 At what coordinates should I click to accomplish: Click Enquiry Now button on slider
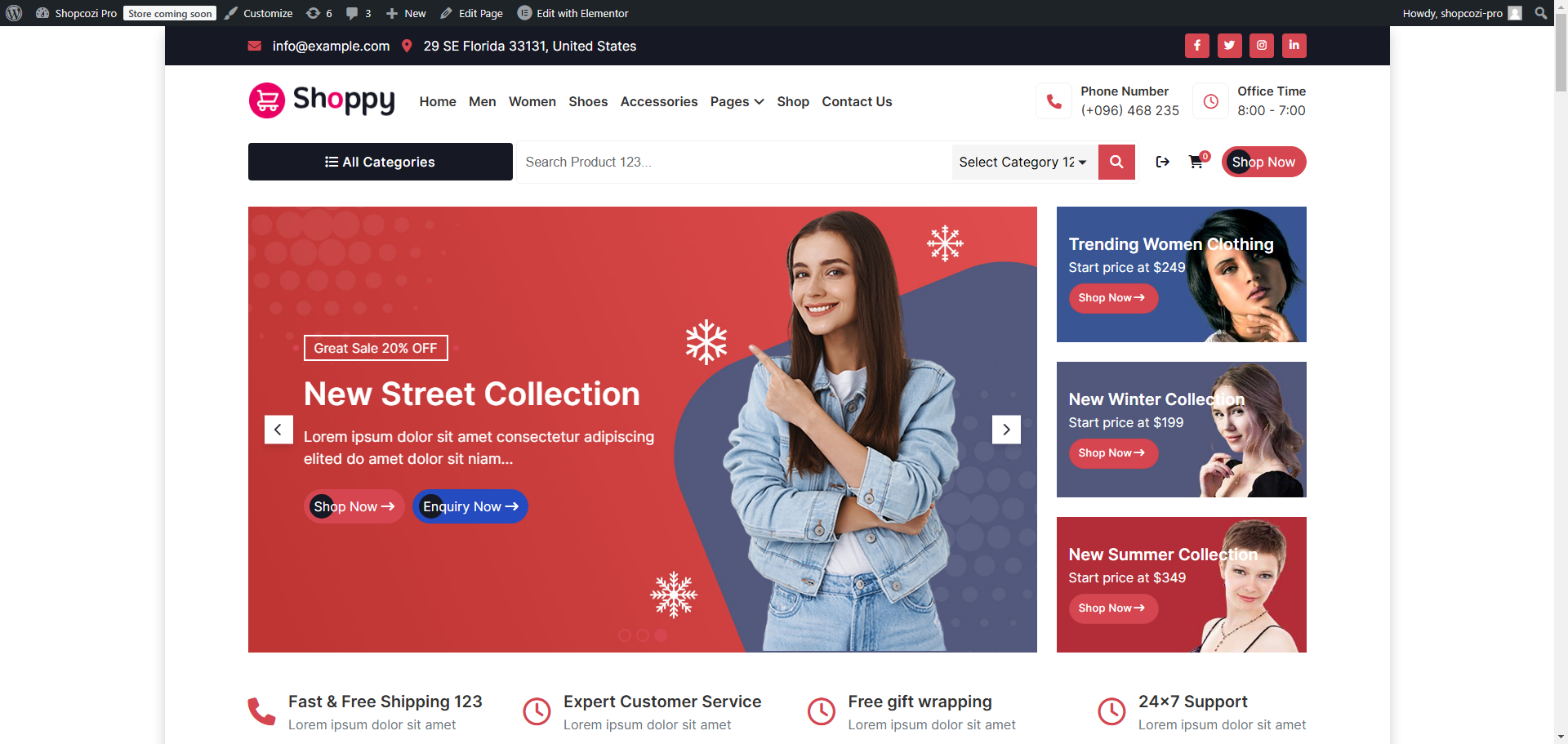(x=470, y=506)
